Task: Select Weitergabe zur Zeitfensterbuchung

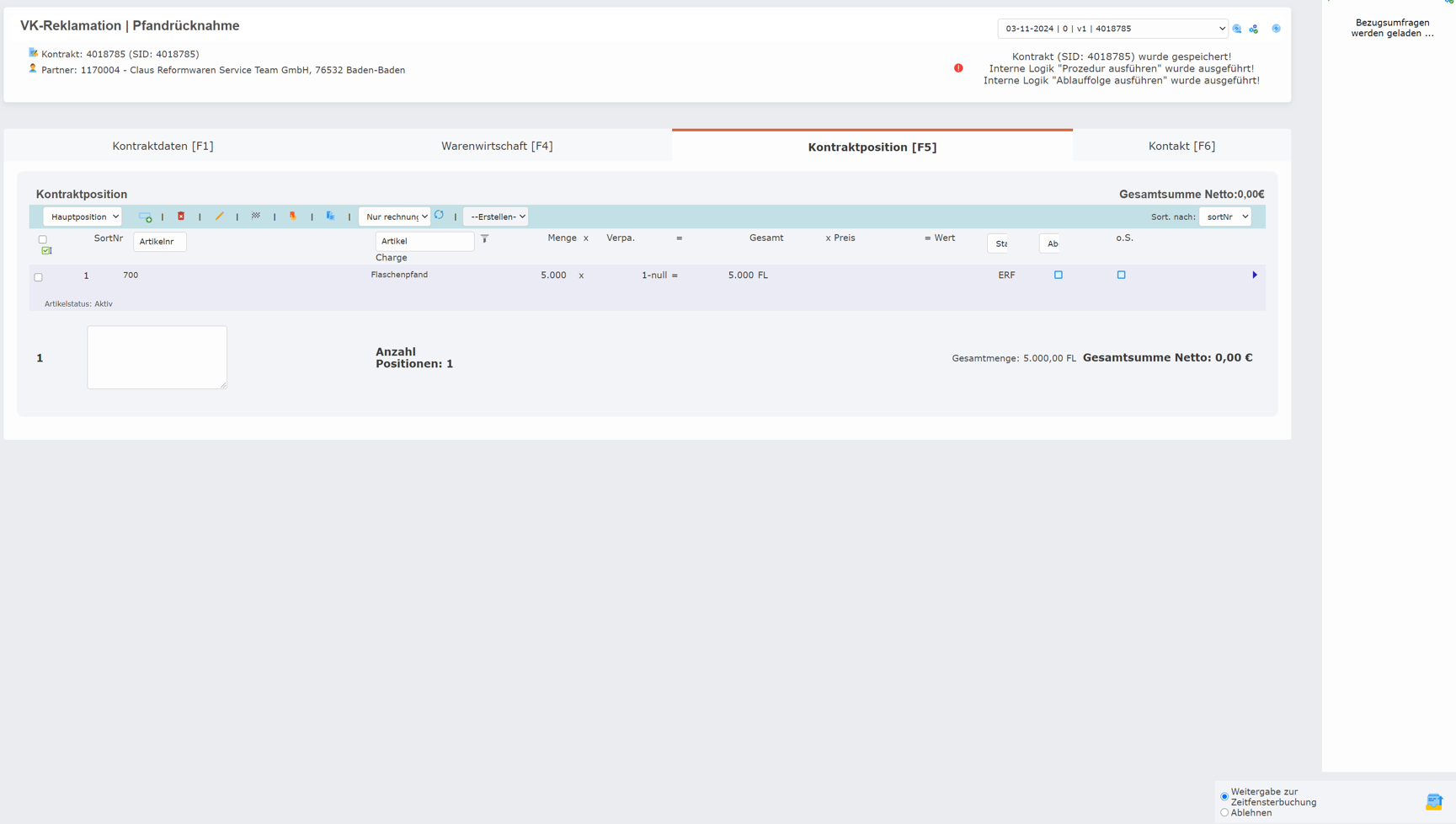Action: (x=1224, y=795)
